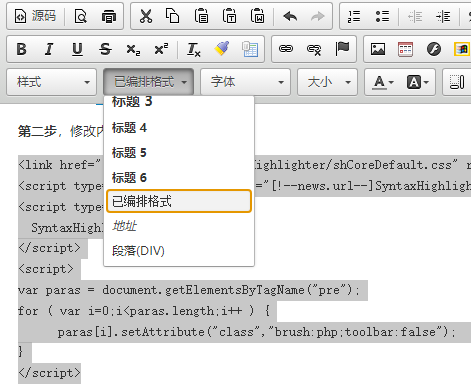Image resolution: width=471 pixels, height=390 pixels.
Task: Open the text color picker
Action: click(383, 82)
